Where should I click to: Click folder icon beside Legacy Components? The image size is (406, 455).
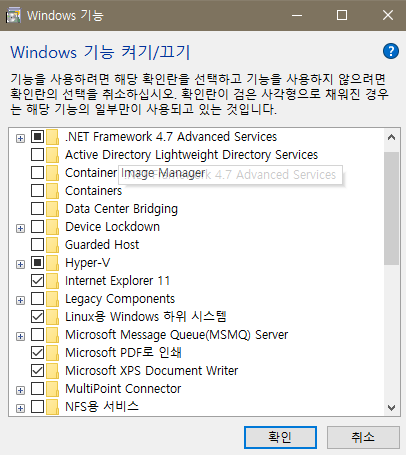53,299
